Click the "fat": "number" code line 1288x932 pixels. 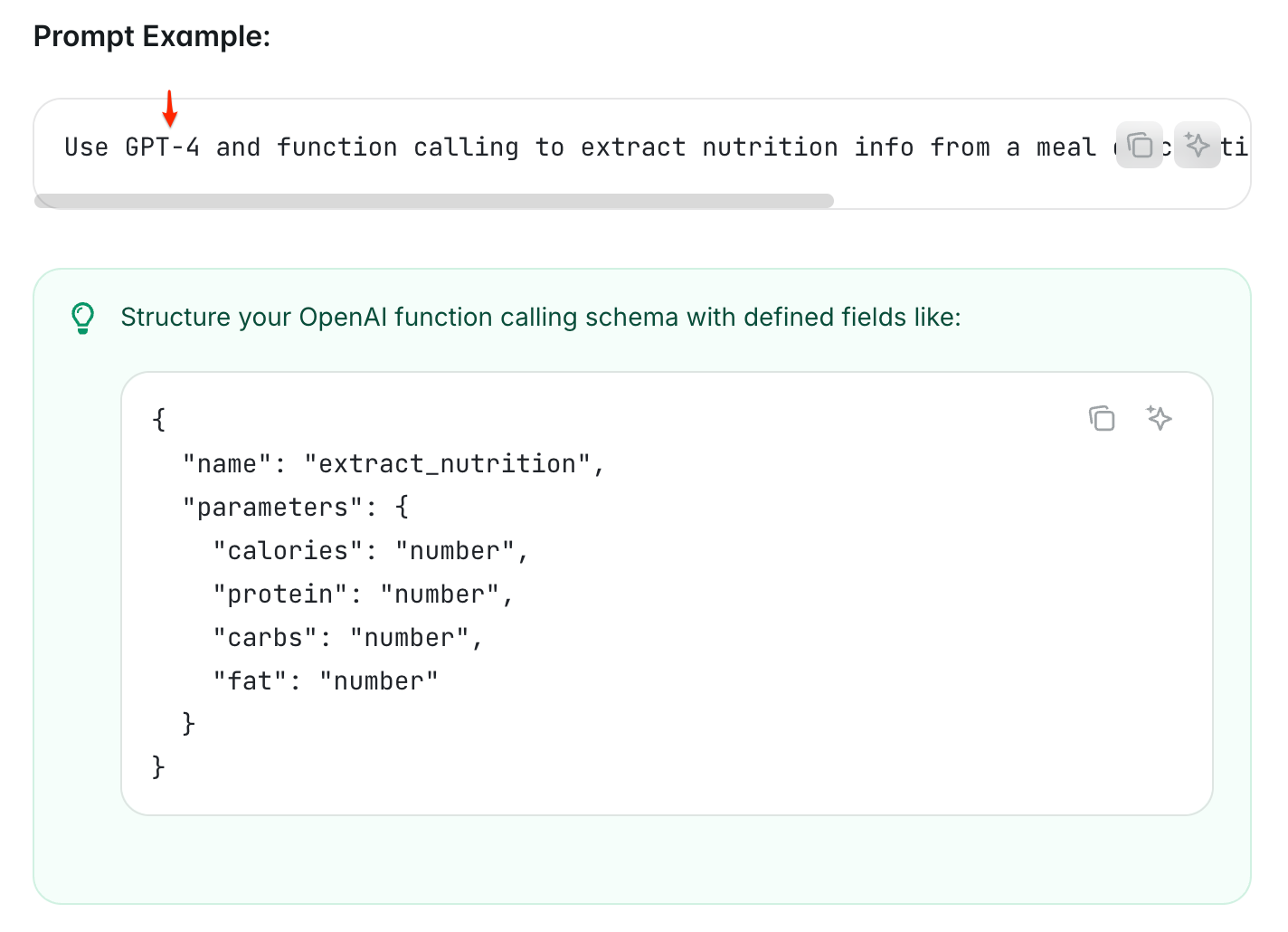coord(325,681)
